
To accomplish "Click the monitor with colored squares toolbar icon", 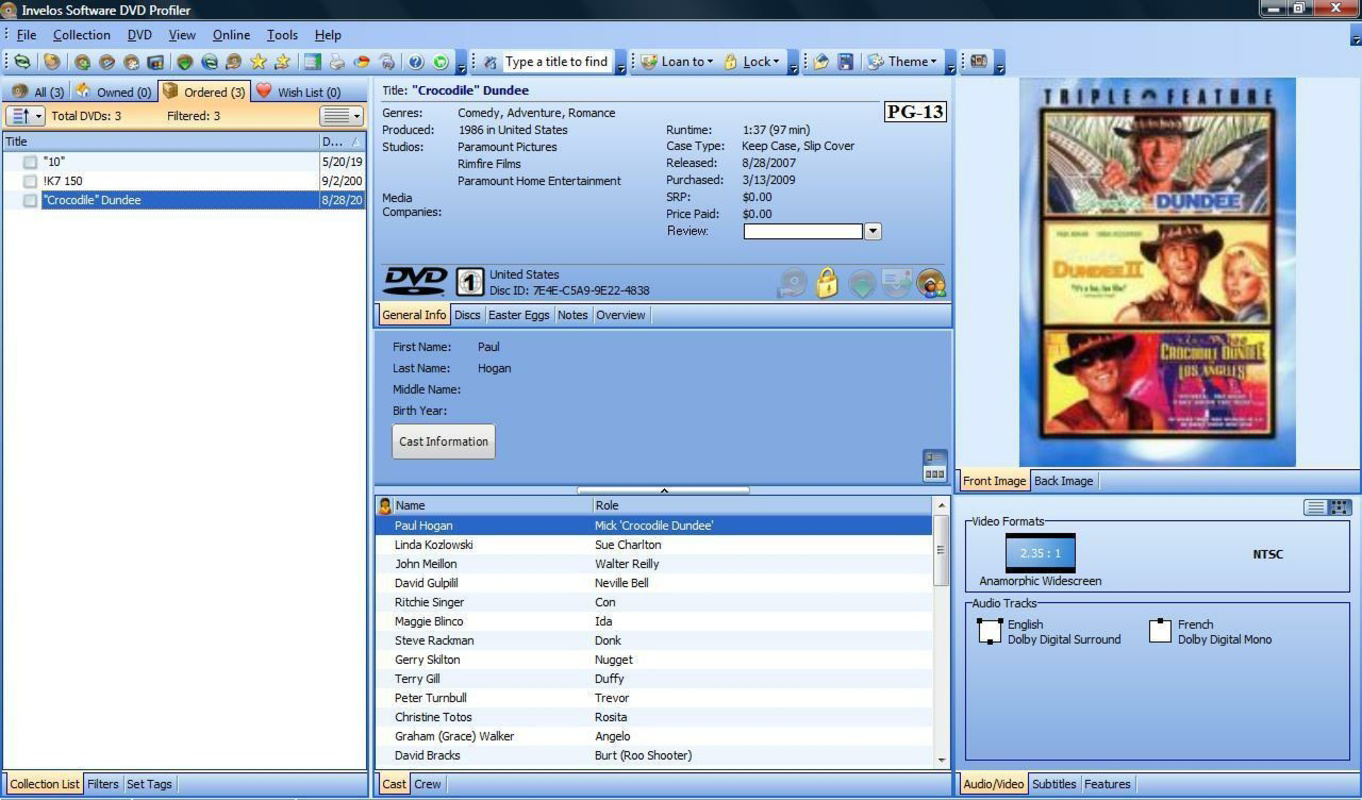I will coord(155,62).
